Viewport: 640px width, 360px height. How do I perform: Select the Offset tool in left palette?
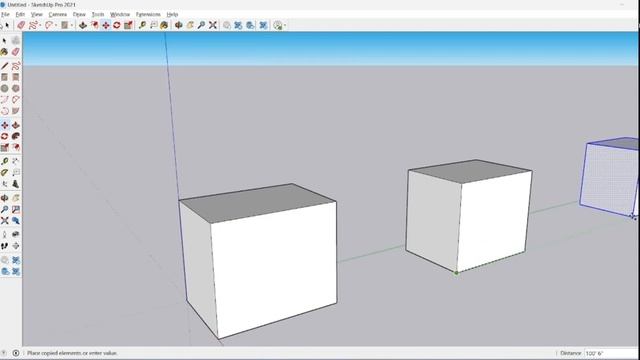(x=16, y=147)
